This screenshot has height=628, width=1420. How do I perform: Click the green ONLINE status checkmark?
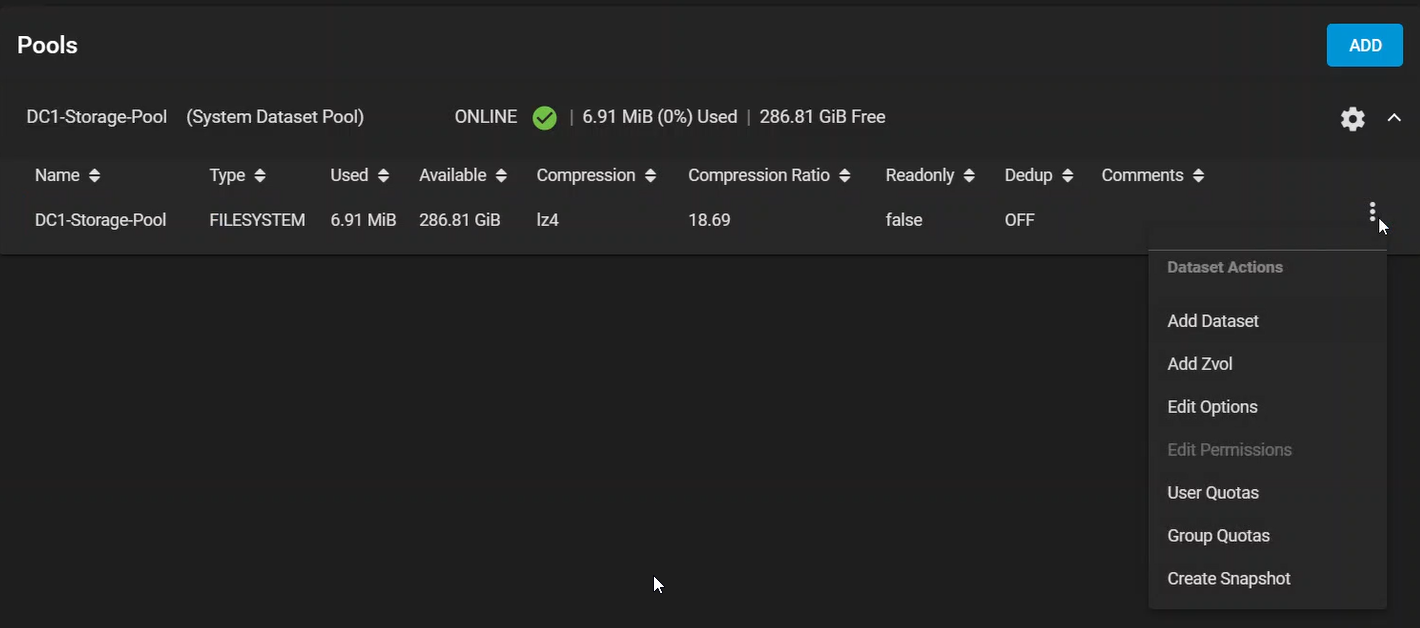pos(544,118)
